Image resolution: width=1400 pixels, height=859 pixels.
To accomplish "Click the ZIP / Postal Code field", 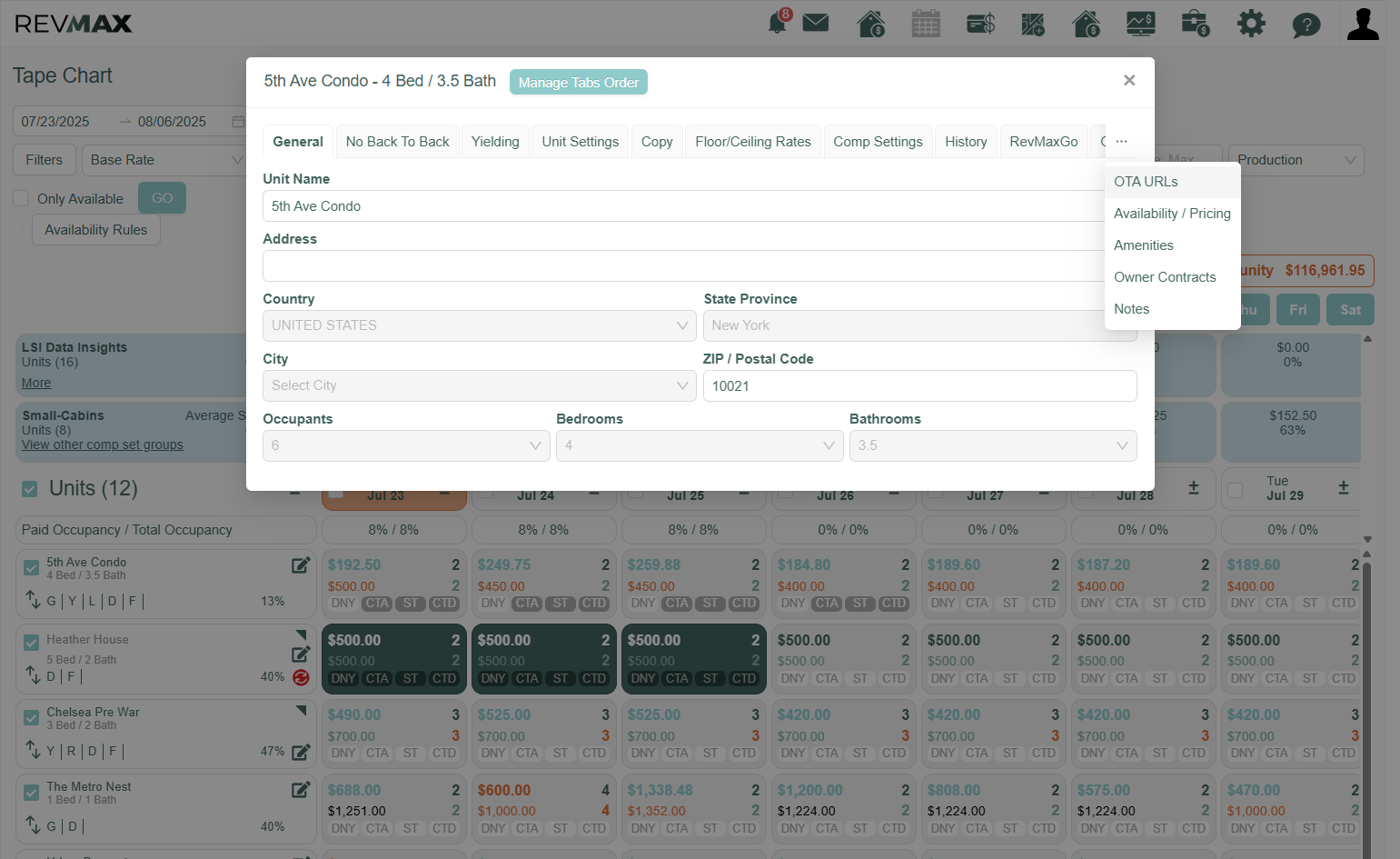I will click(x=919, y=386).
